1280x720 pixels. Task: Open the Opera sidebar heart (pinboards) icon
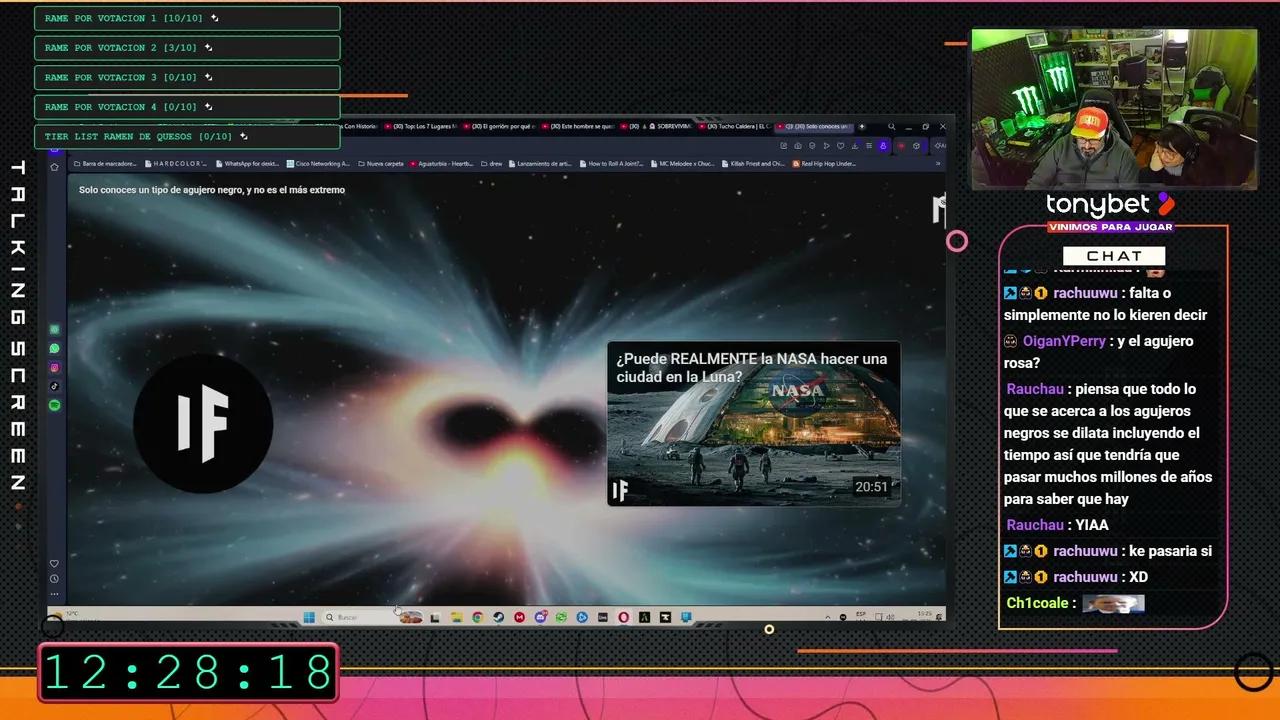pos(54,563)
